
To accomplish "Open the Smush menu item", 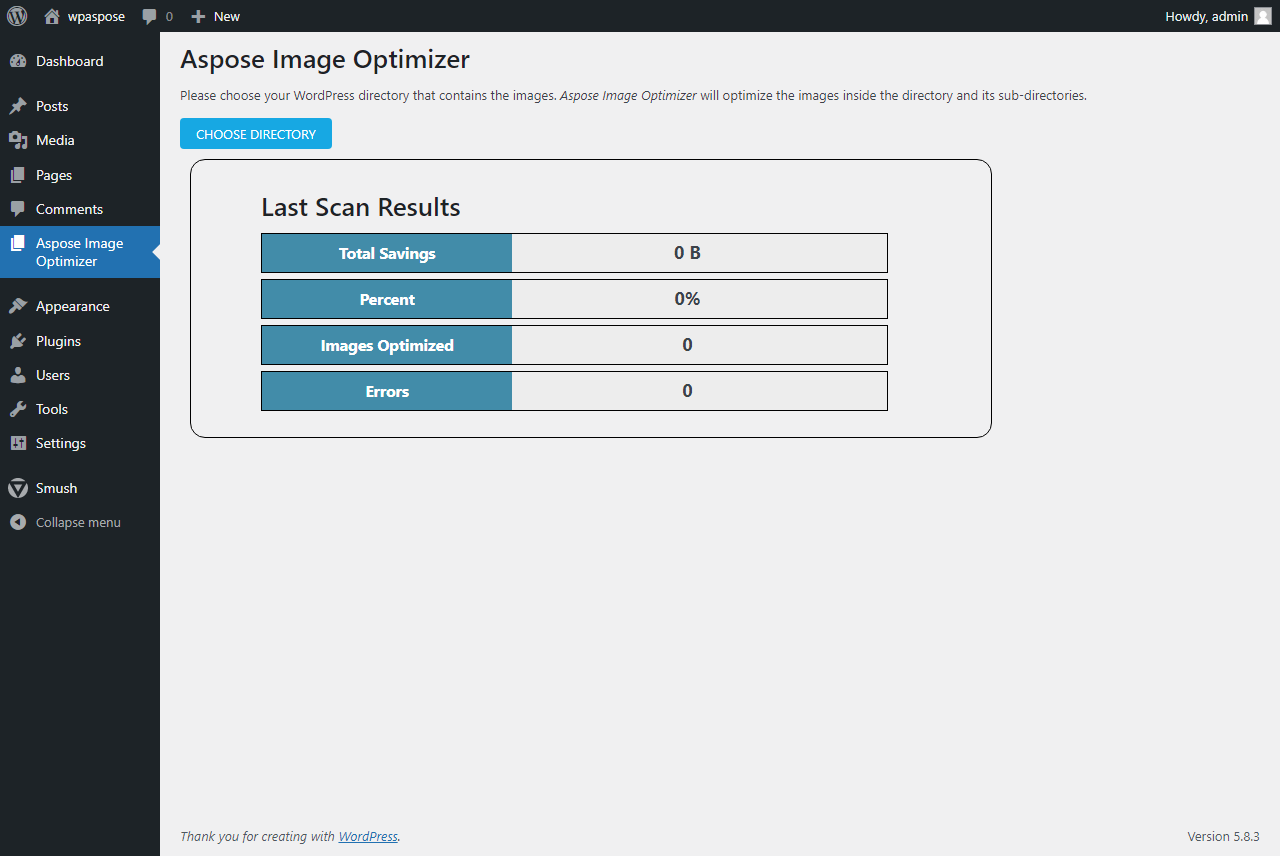I will click(80, 488).
